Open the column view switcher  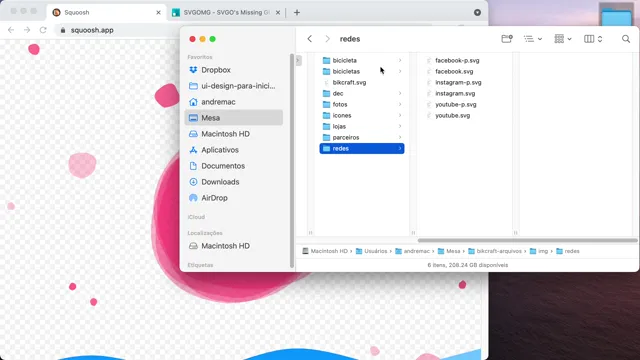click(593, 39)
